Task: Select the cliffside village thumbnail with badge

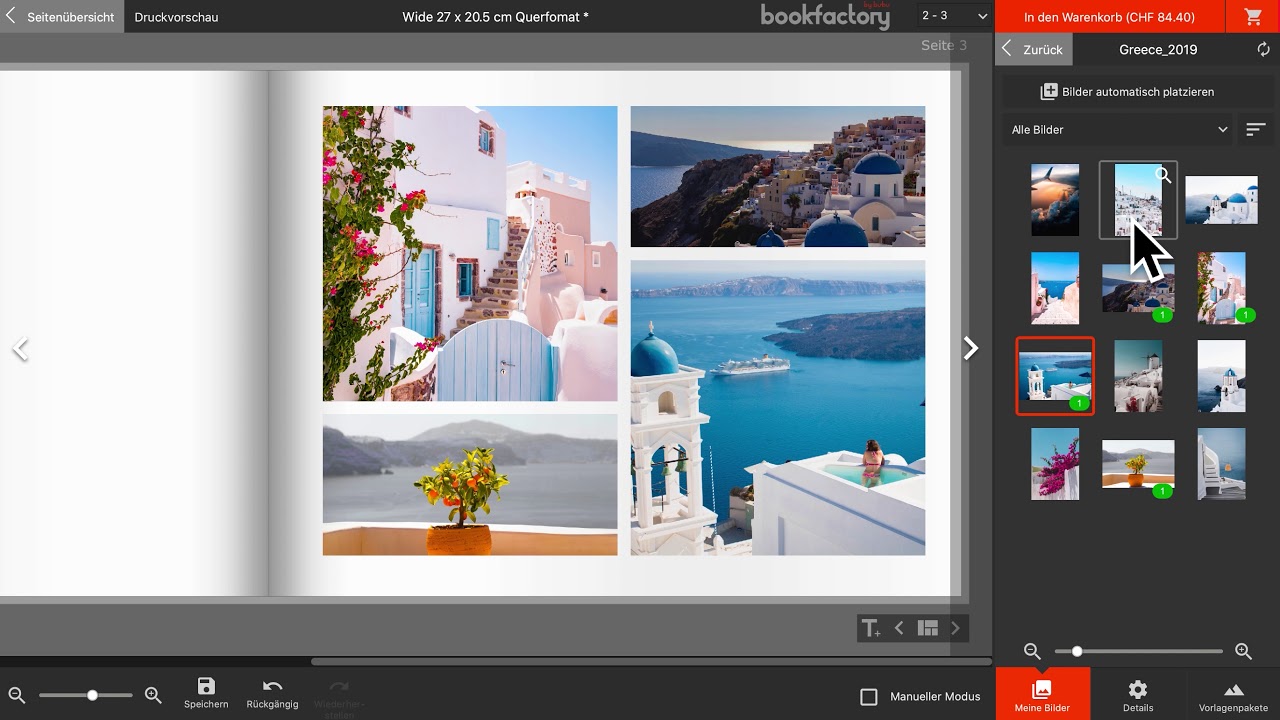Action: [1138, 288]
